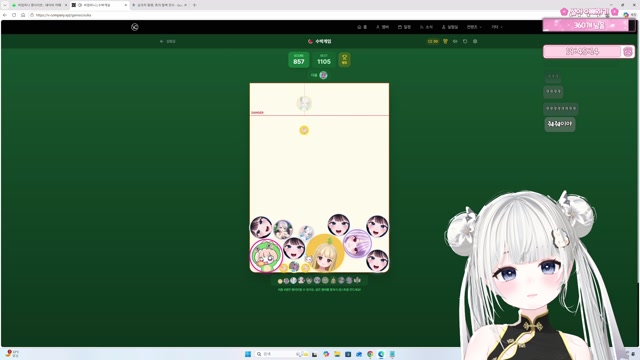Switch to the first browser tab with green favicon
640x360 pixels.
coord(39,5)
